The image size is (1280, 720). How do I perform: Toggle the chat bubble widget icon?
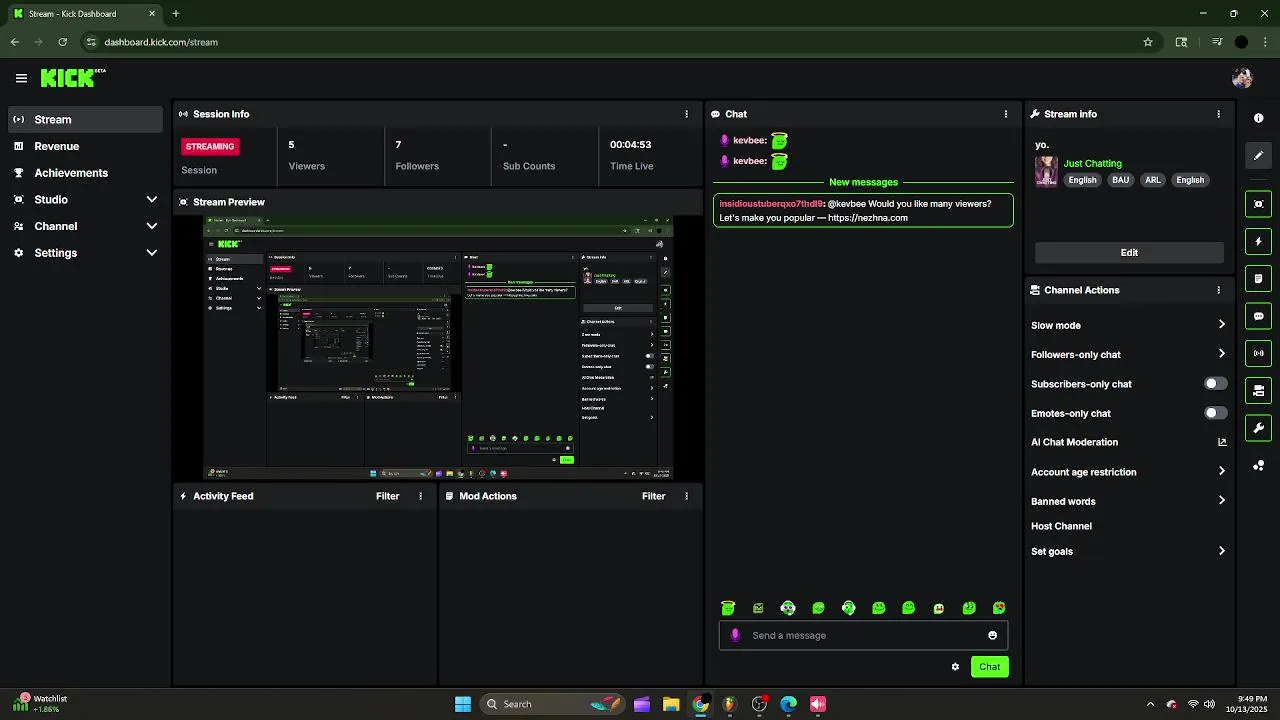click(x=1258, y=316)
